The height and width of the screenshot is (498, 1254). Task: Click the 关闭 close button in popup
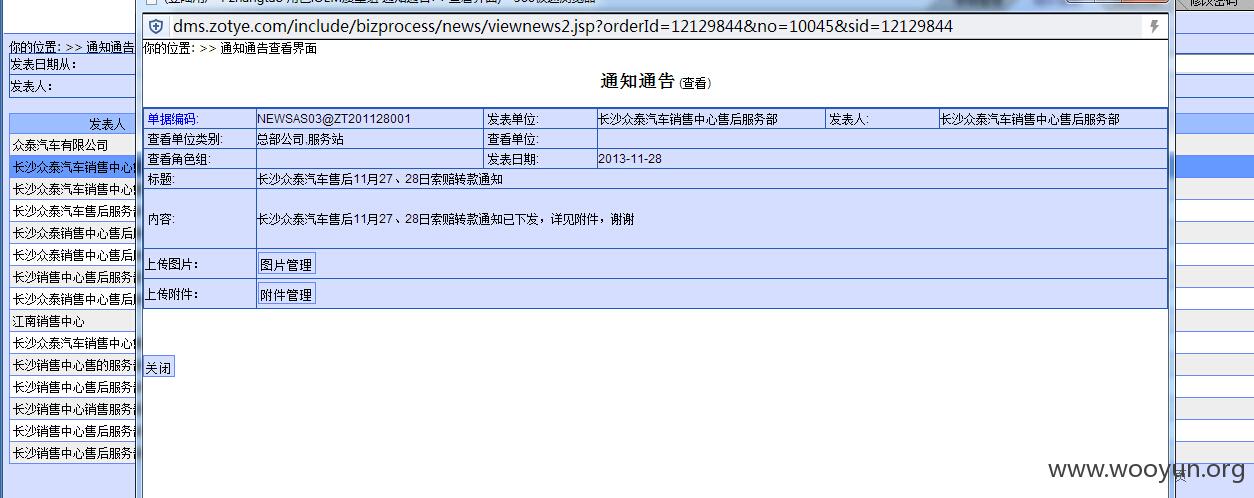tap(158, 368)
